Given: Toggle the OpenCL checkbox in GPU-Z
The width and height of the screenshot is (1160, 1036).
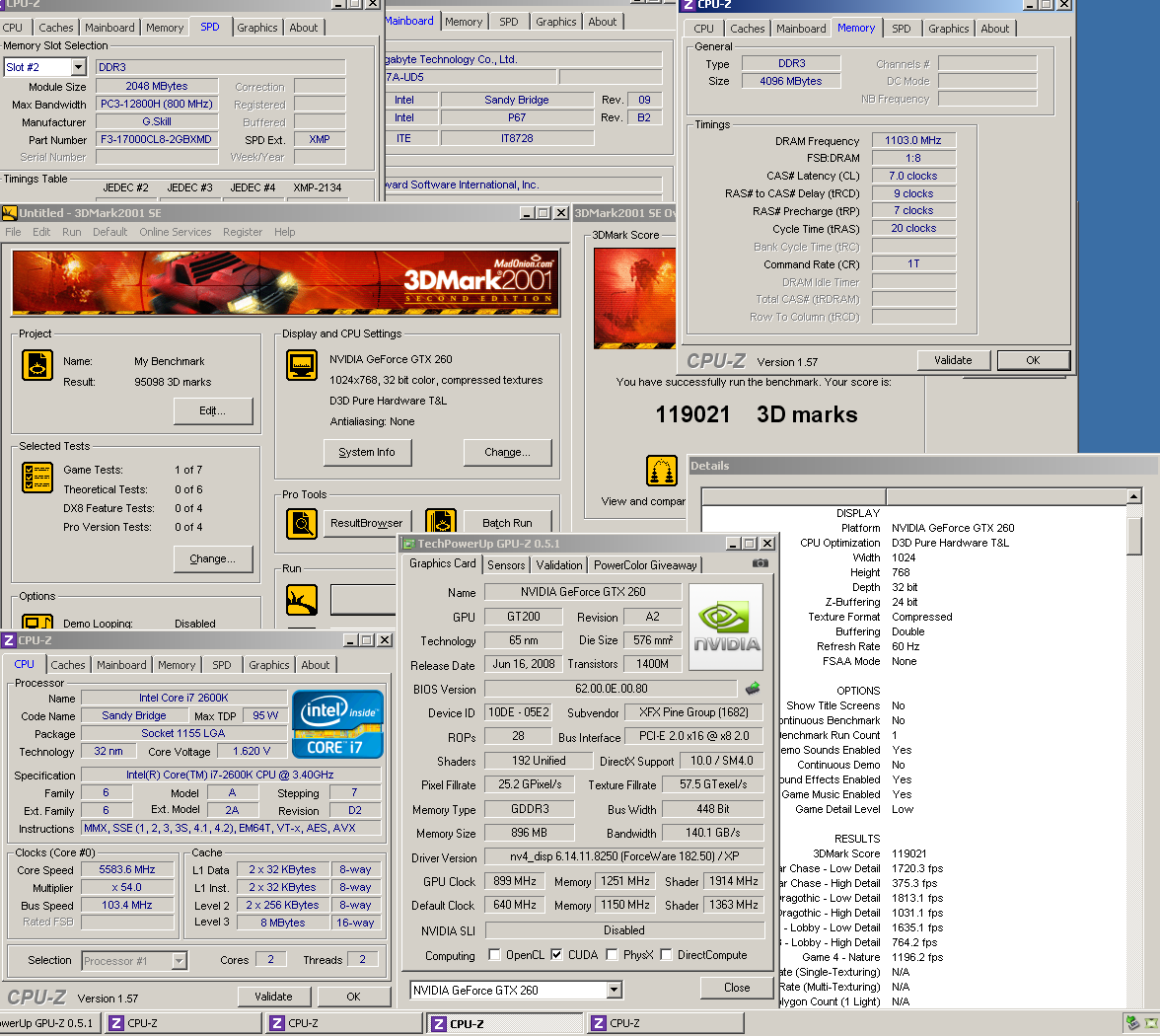Looking at the screenshot, I should point(494,955).
